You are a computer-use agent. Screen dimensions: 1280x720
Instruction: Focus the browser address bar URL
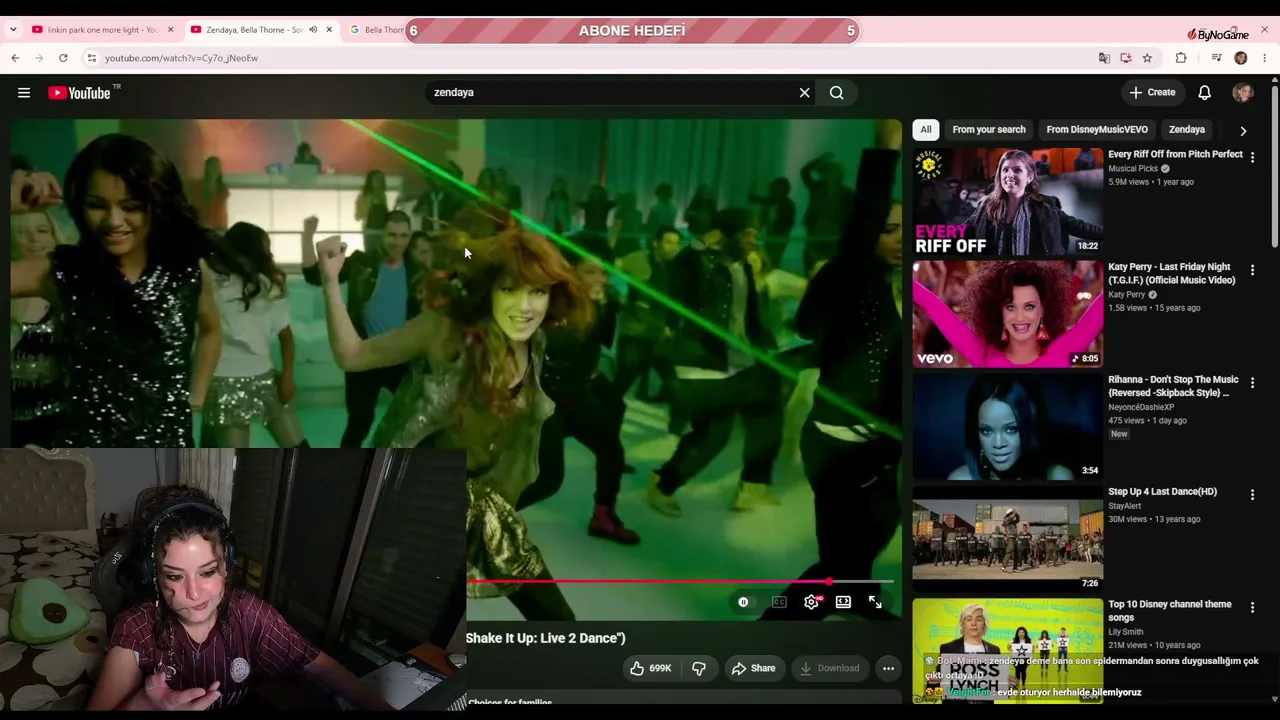click(181, 58)
